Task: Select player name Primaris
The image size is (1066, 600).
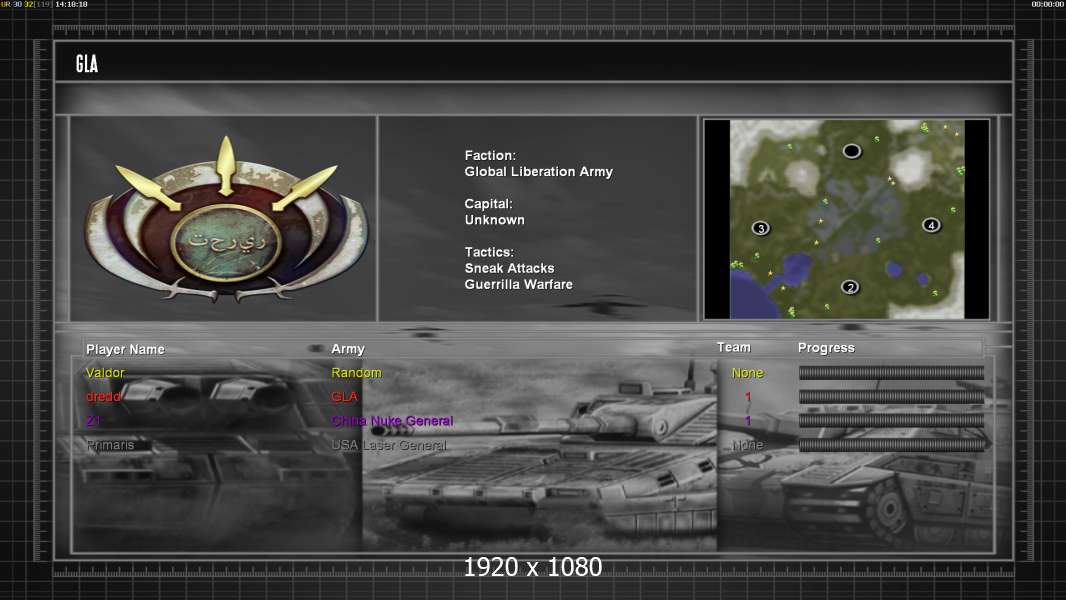Action: point(110,445)
